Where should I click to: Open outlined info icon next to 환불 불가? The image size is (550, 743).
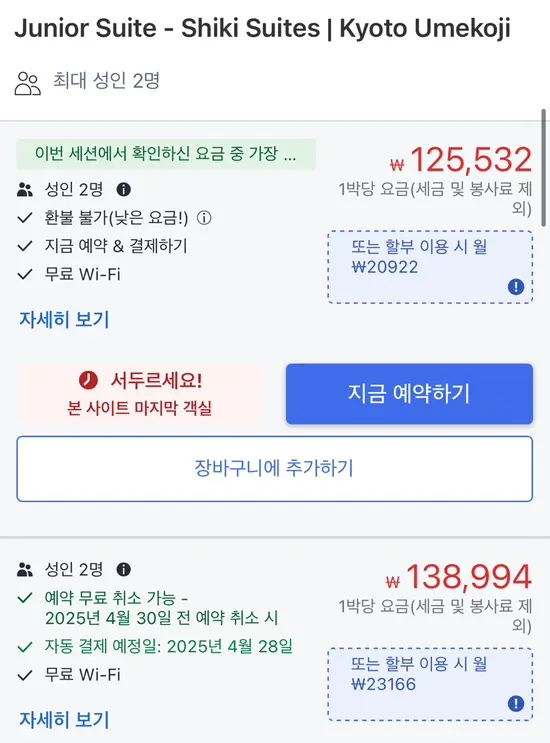point(204,218)
